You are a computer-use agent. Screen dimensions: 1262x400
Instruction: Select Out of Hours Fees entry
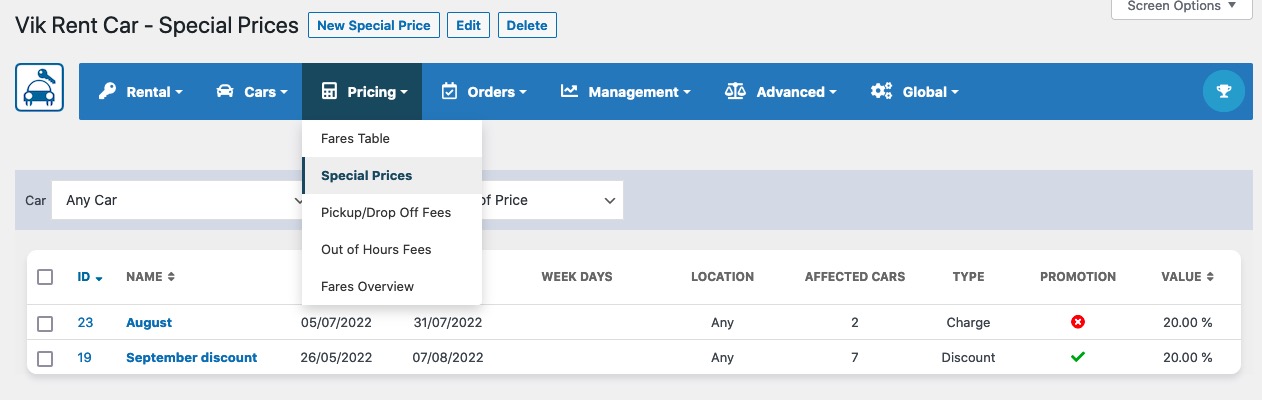pyautogui.click(x=392, y=249)
